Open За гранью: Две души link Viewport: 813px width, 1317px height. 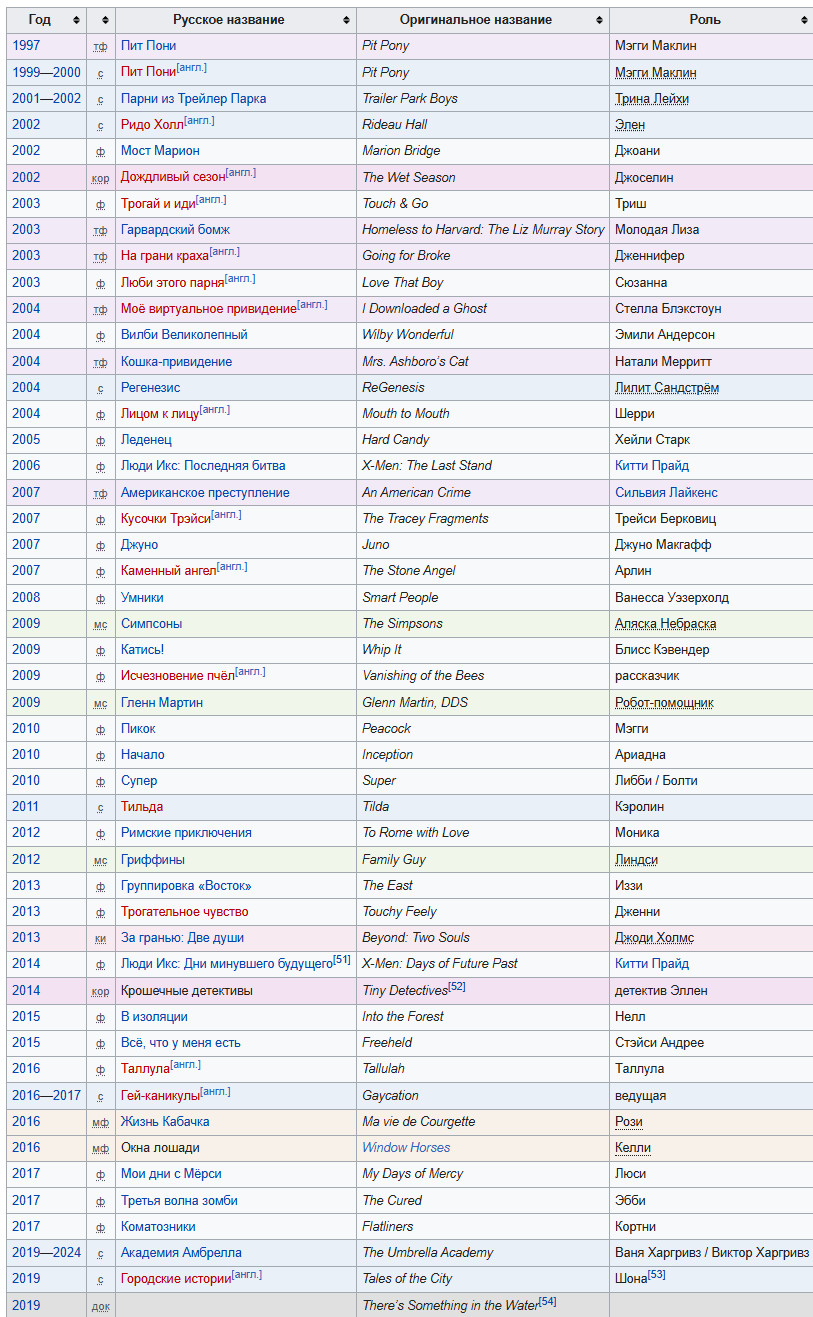182,938
